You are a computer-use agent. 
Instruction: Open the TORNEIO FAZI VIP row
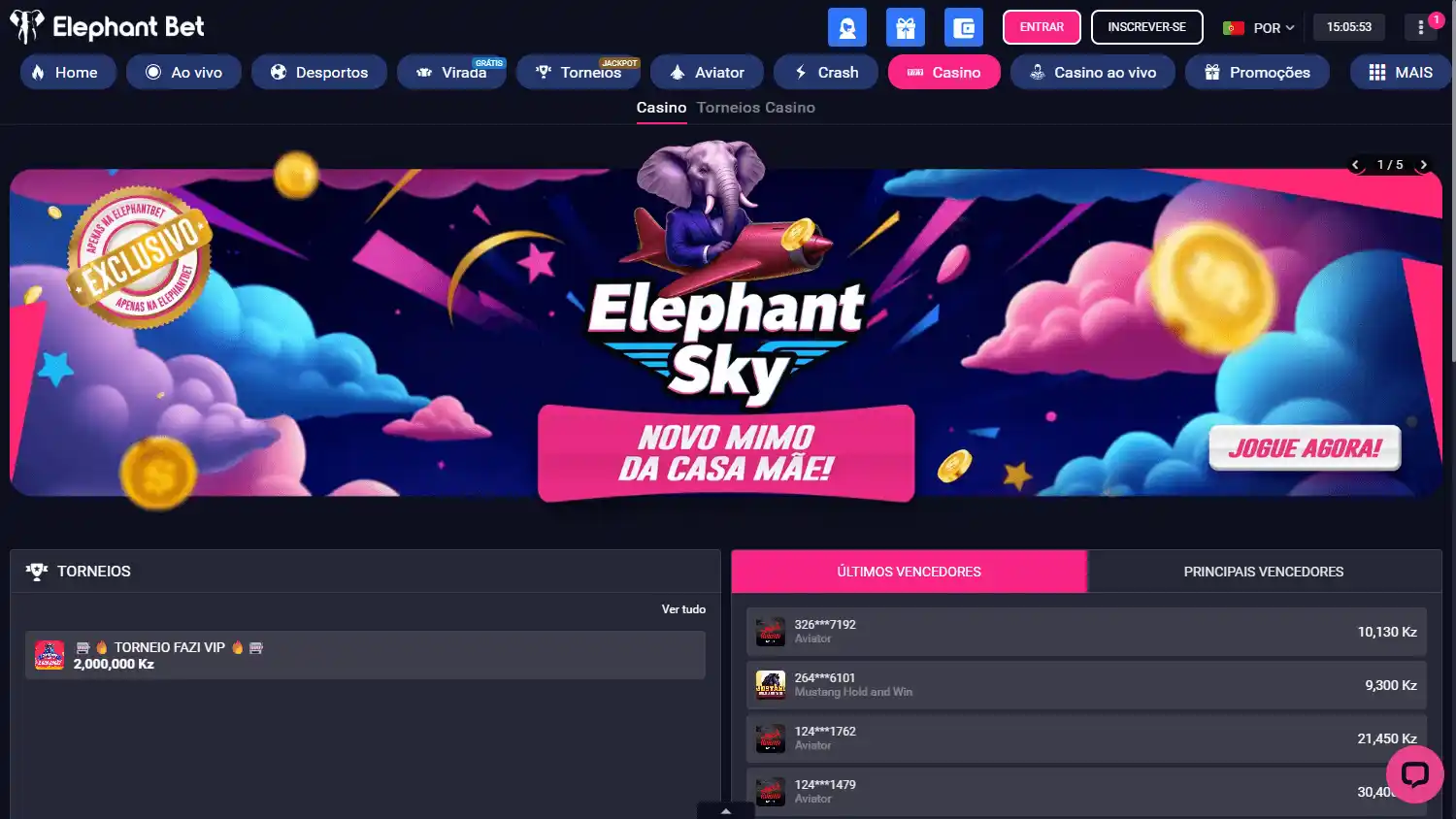tap(365, 655)
